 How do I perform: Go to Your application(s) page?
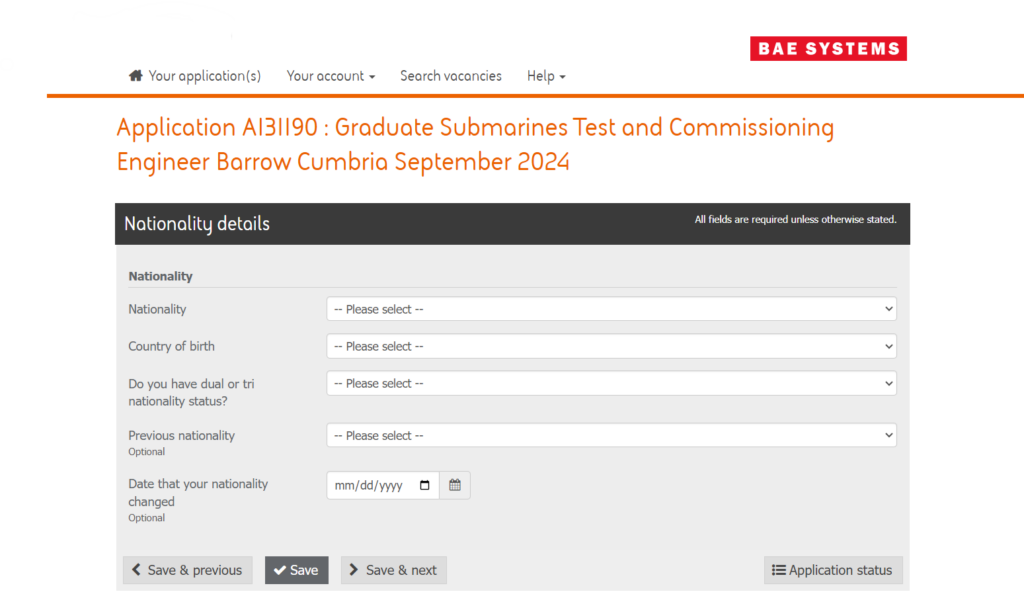coord(204,76)
